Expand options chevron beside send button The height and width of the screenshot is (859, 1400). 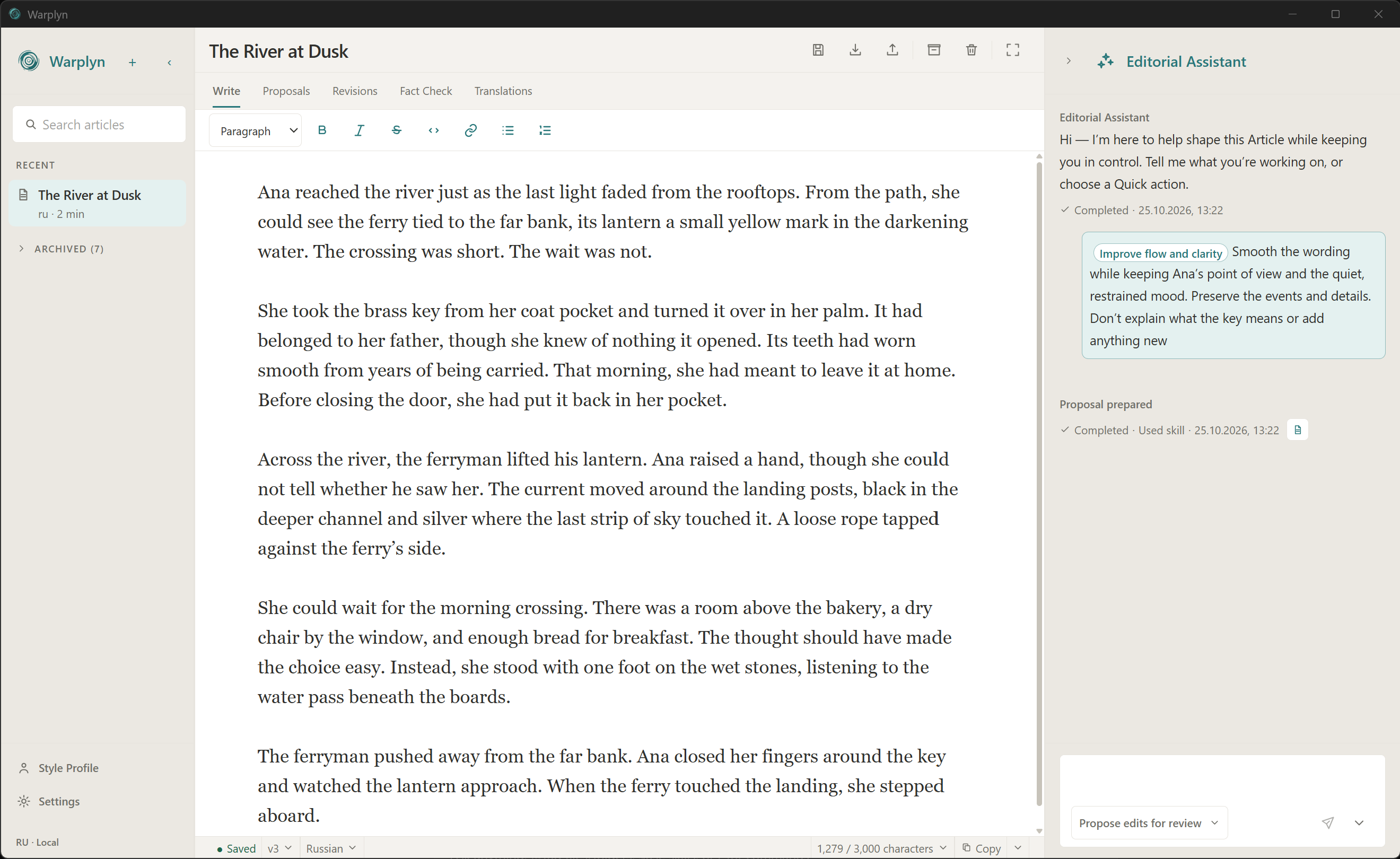(x=1359, y=822)
